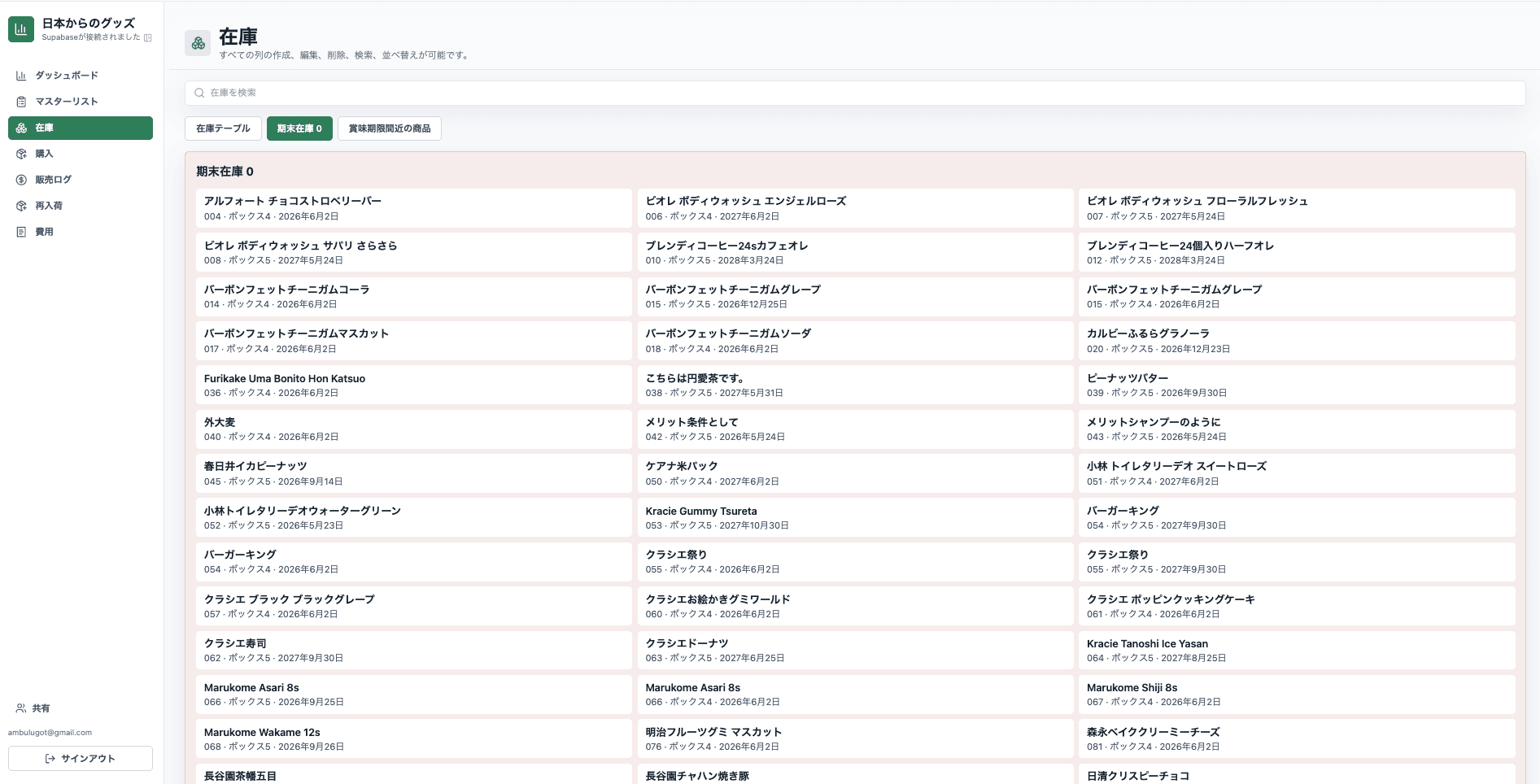The height and width of the screenshot is (784, 1540).
Task: Click the ダッシュボード chart icon
Action: pos(21,76)
